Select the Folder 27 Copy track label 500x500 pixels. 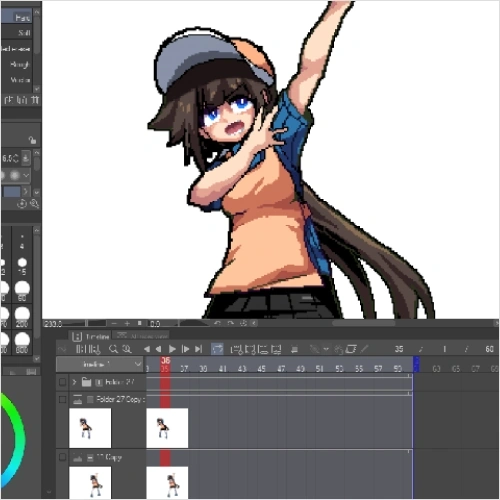(x=120, y=399)
